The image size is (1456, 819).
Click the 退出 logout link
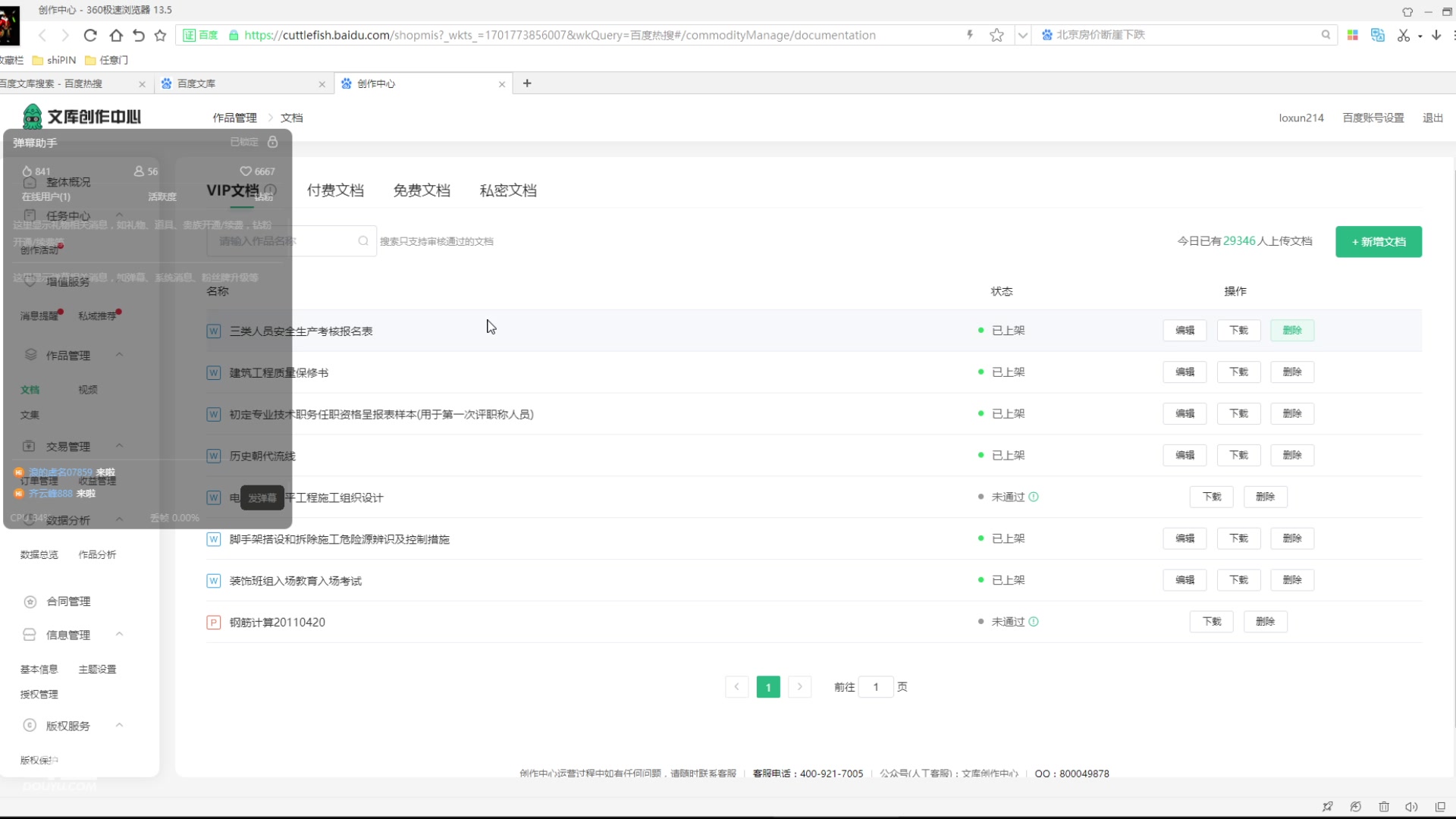pos(1432,118)
